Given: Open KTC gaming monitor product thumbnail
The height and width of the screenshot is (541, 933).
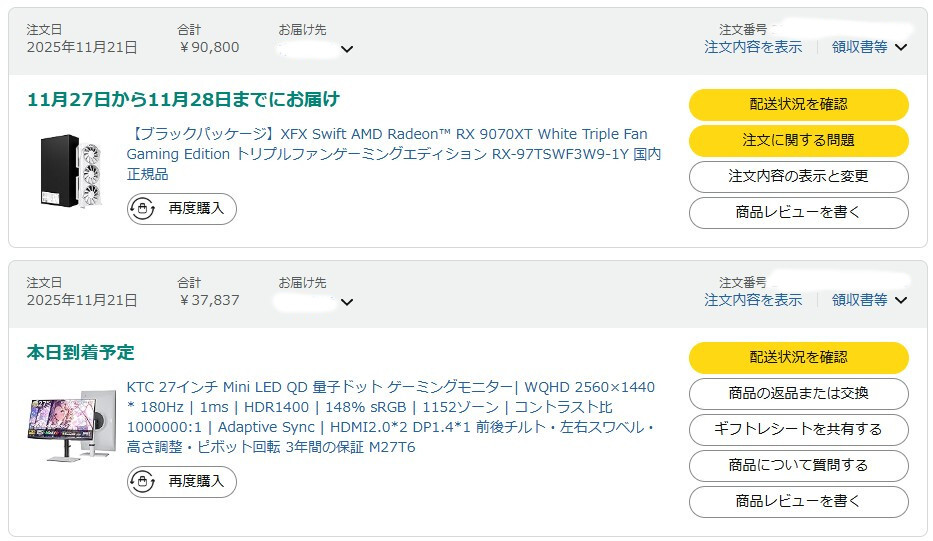Looking at the screenshot, I should pyautogui.click(x=71, y=428).
